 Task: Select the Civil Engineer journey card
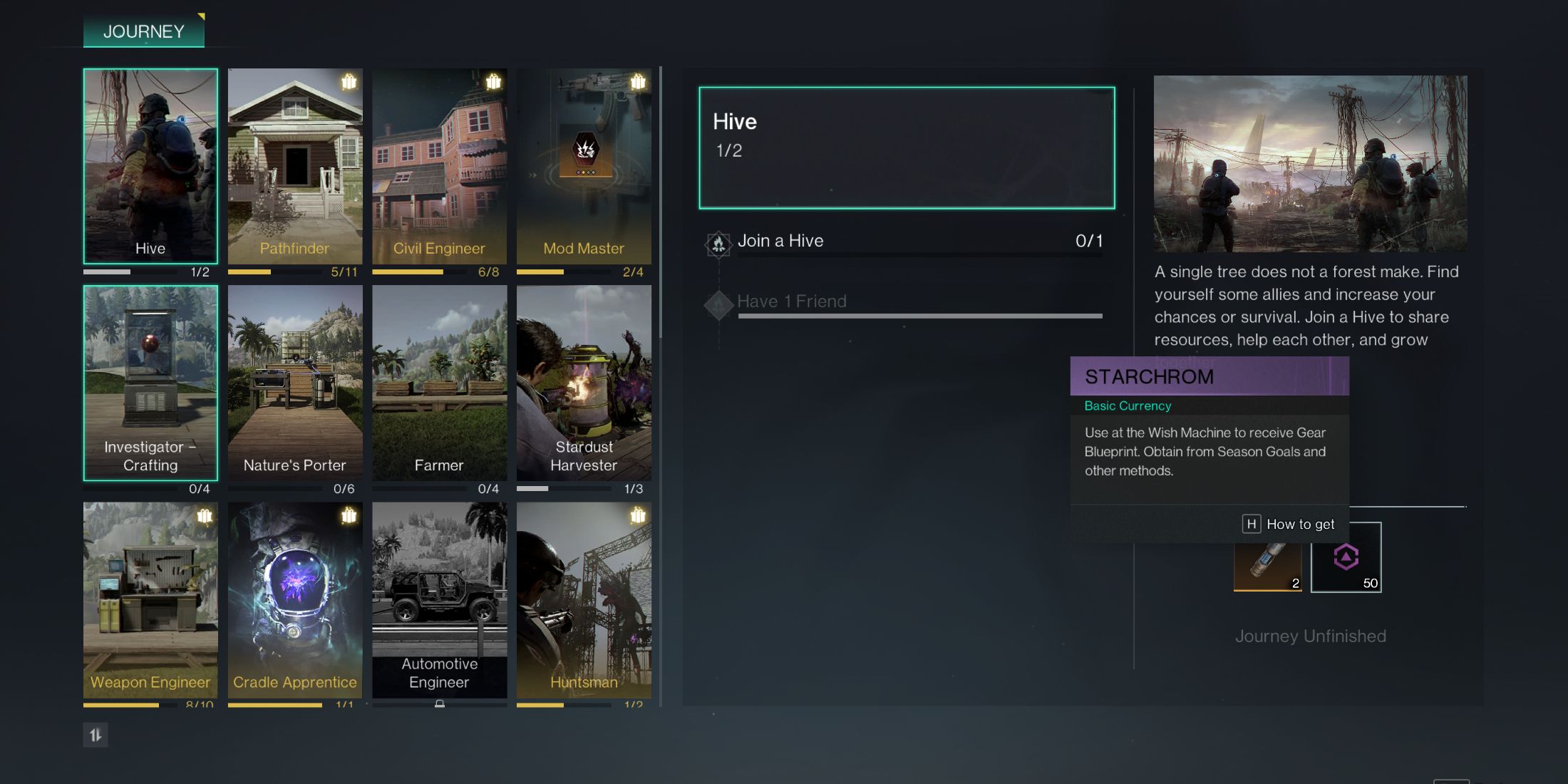438,165
